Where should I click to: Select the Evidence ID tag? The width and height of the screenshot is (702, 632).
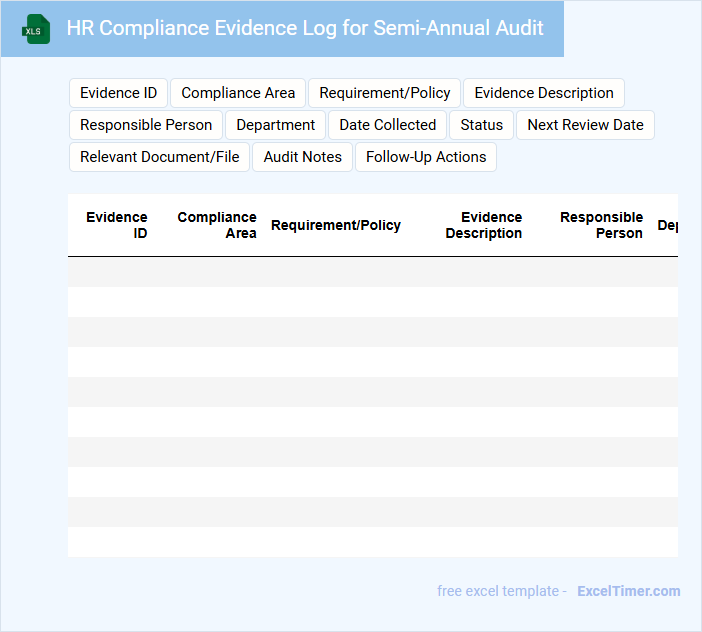[x=118, y=93]
